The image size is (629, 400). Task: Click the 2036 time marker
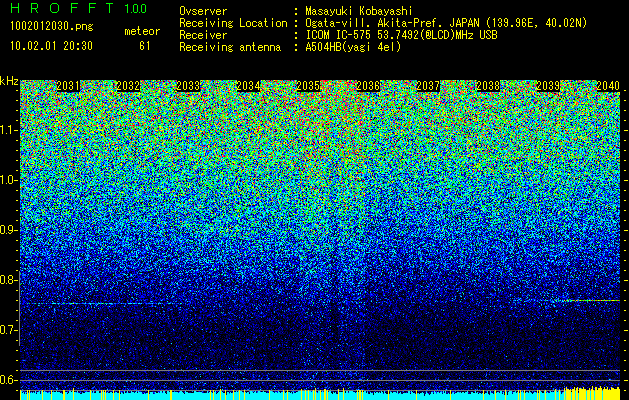pyautogui.click(x=368, y=86)
